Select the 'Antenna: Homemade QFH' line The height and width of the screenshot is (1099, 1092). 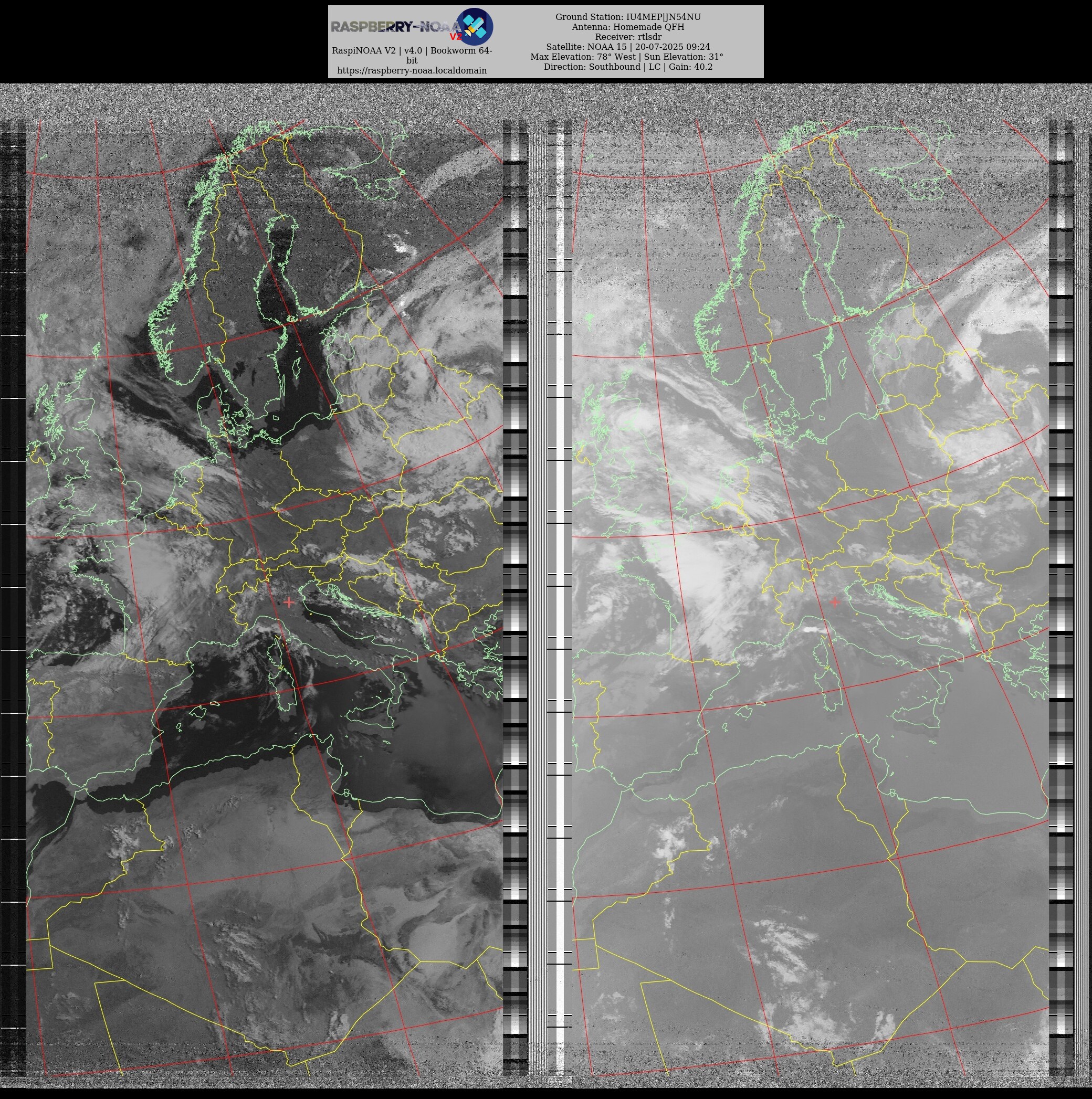click(x=628, y=27)
